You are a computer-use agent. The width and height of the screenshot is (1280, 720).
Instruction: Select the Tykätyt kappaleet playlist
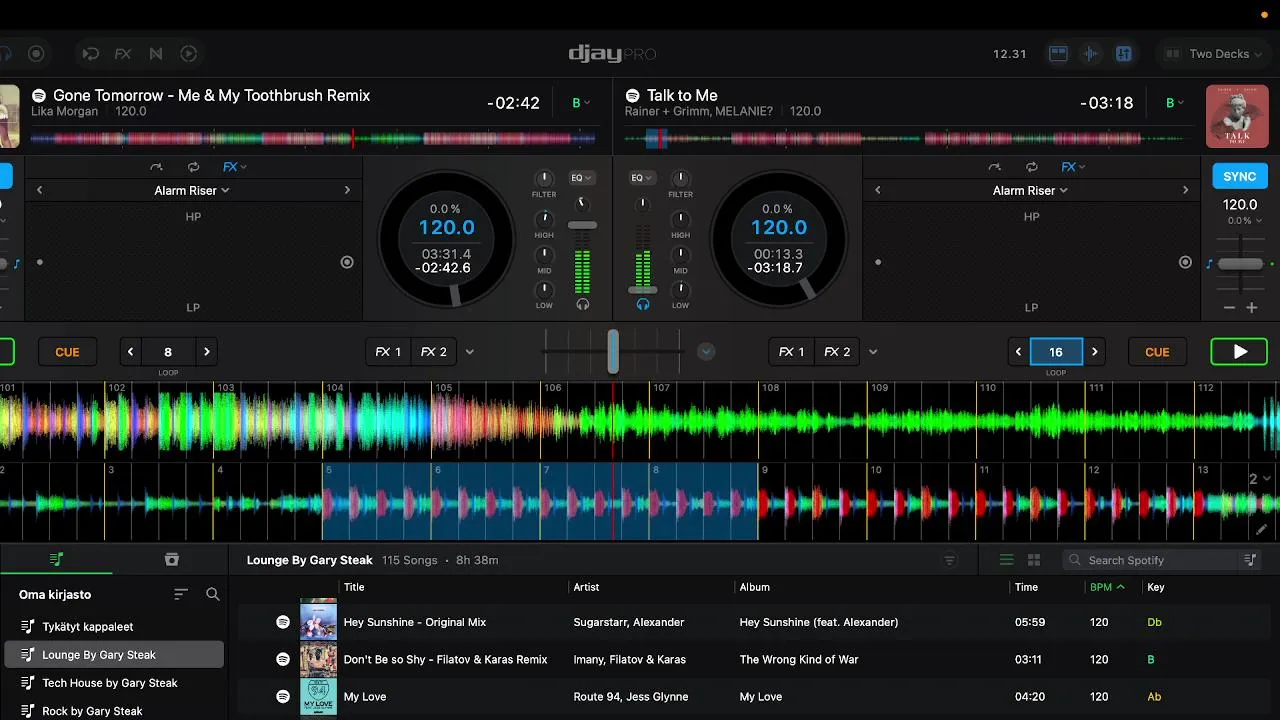pos(114,627)
